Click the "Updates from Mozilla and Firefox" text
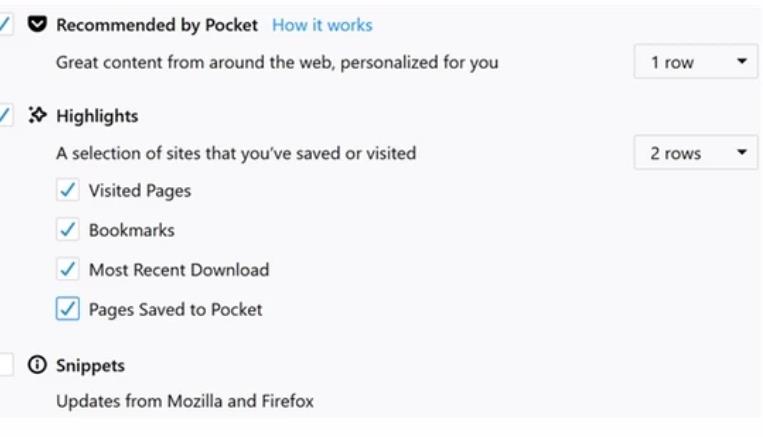 185,402
